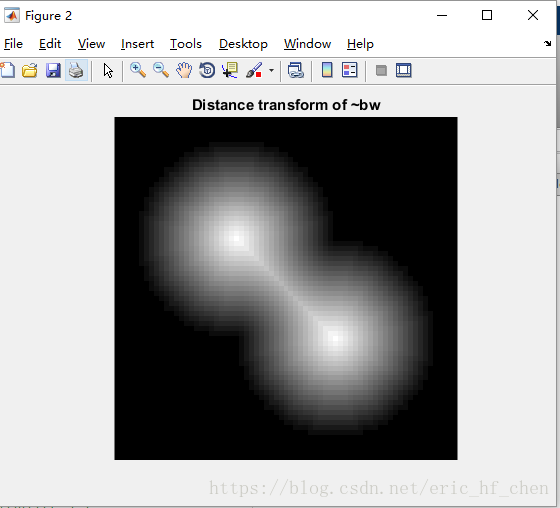560x508 pixels.
Task: Click the plot title 'Distance transform of ~bw'
Action: [286, 105]
